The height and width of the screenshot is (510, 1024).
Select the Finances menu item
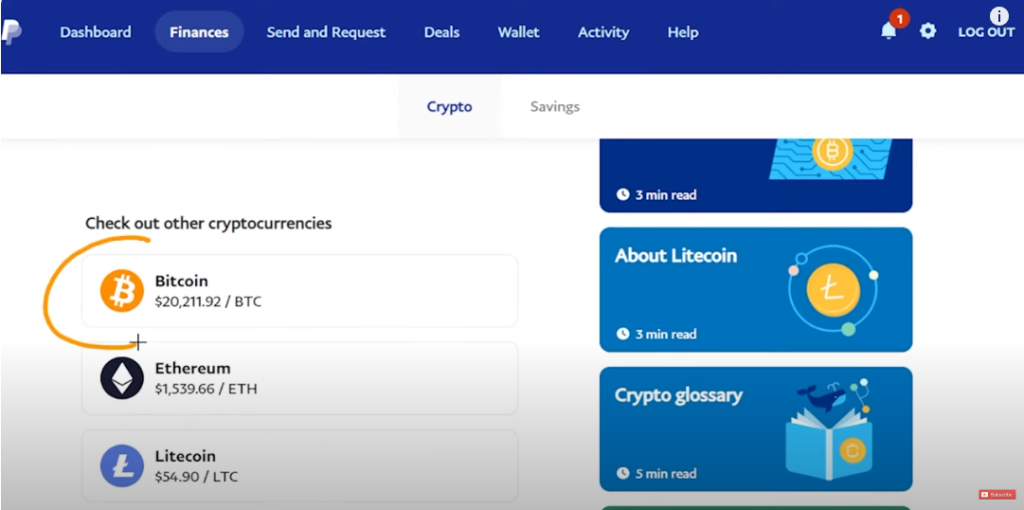point(199,32)
